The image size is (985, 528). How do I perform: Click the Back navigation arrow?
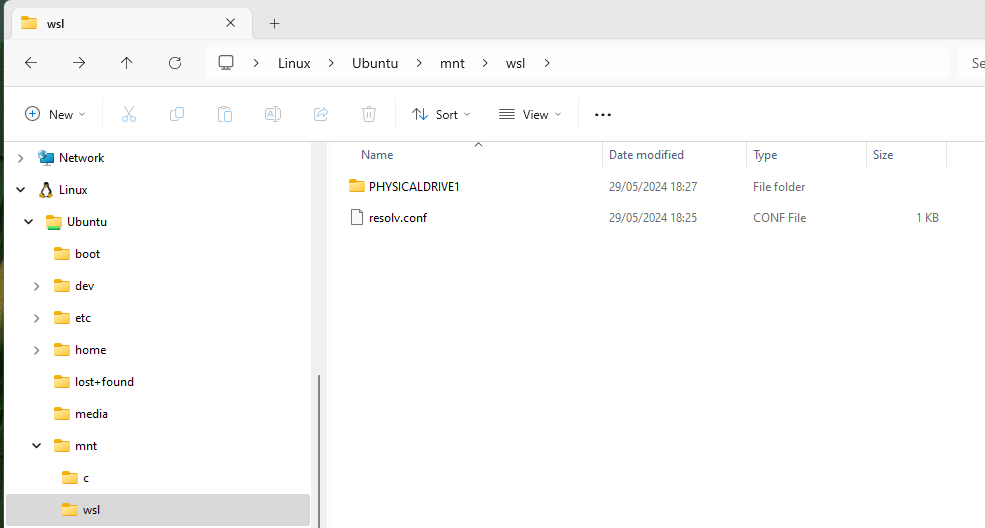[31, 63]
